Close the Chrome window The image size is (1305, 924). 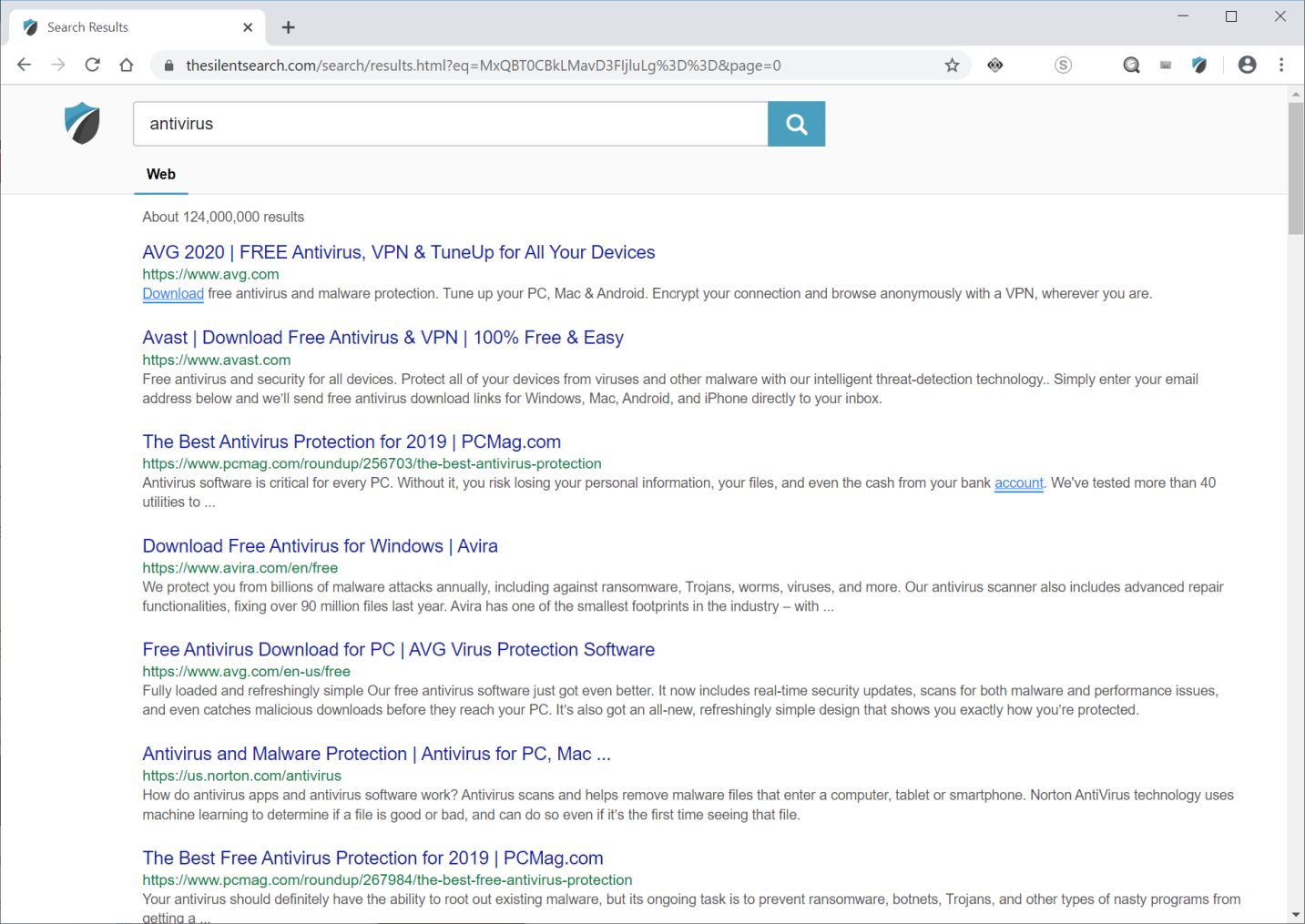1280,16
